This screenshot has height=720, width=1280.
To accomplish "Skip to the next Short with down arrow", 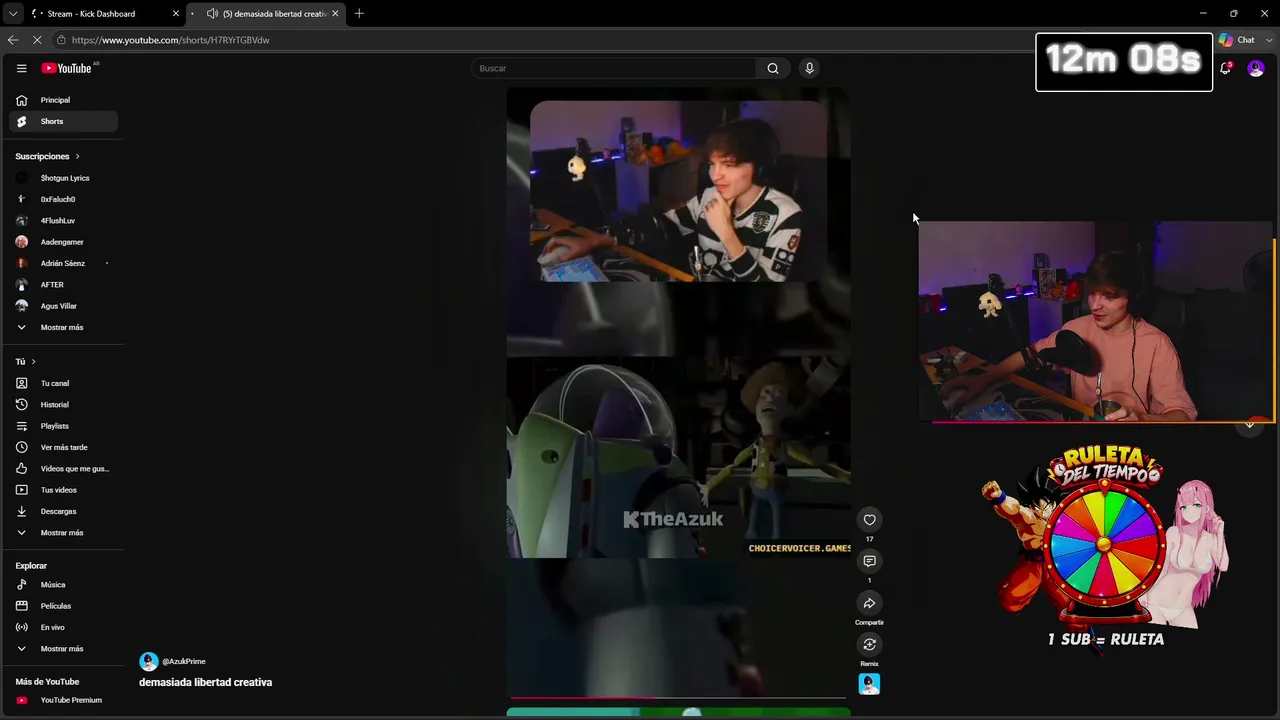I will click(1249, 424).
